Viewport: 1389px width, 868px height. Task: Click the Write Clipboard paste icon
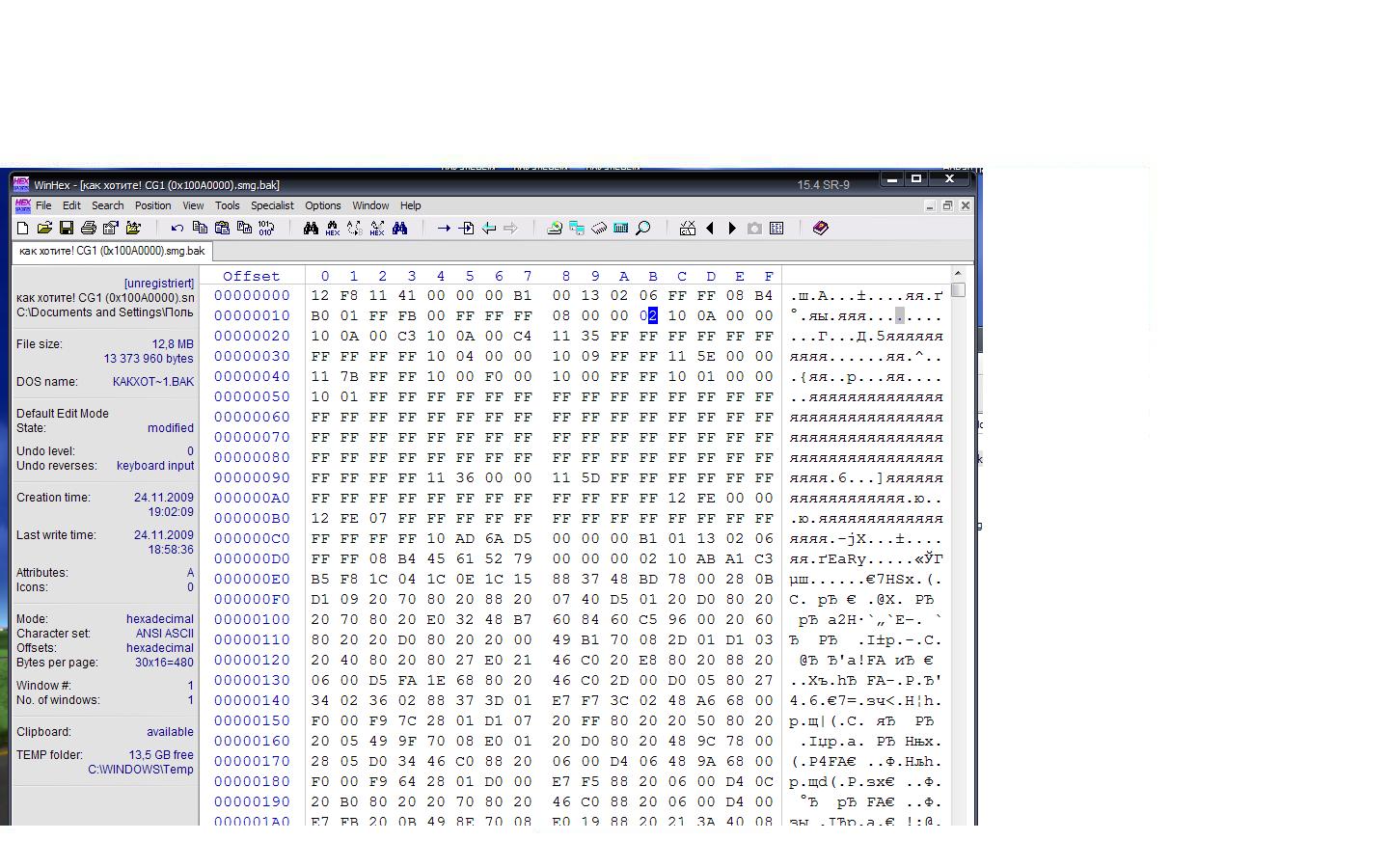[222, 229]
